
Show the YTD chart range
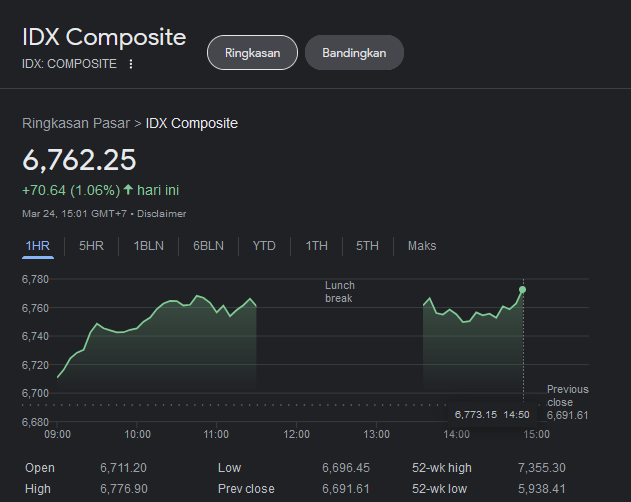(x=264, y=246)
